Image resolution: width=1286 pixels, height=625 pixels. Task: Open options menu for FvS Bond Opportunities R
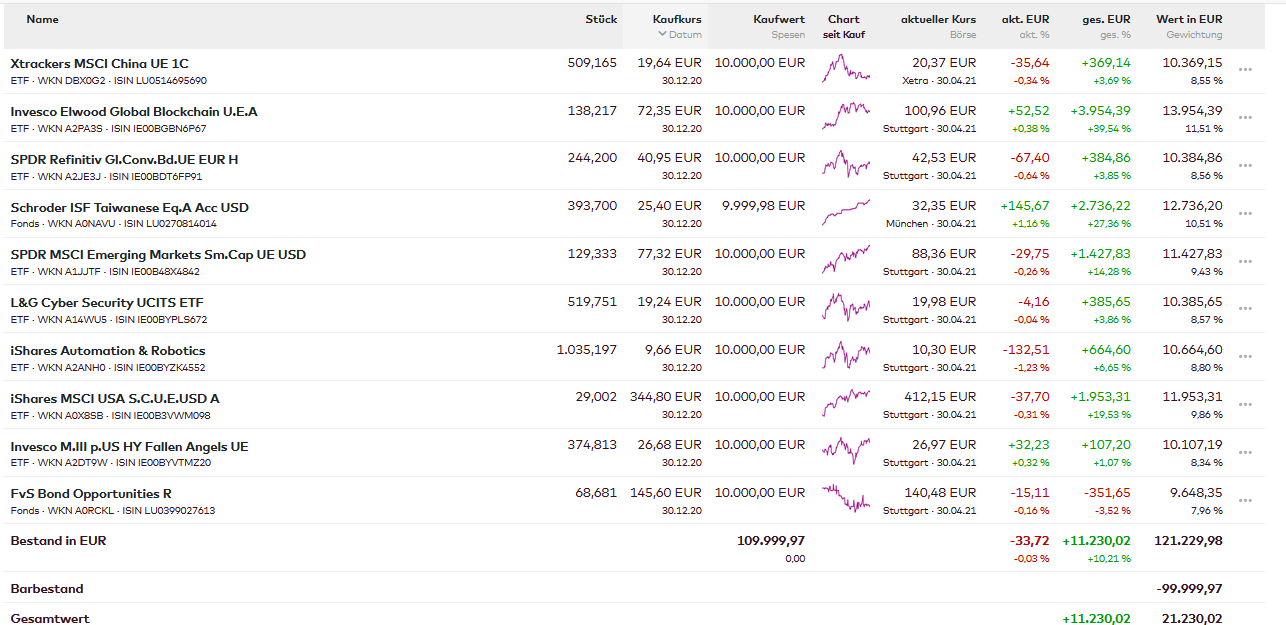click(1245, 501)
